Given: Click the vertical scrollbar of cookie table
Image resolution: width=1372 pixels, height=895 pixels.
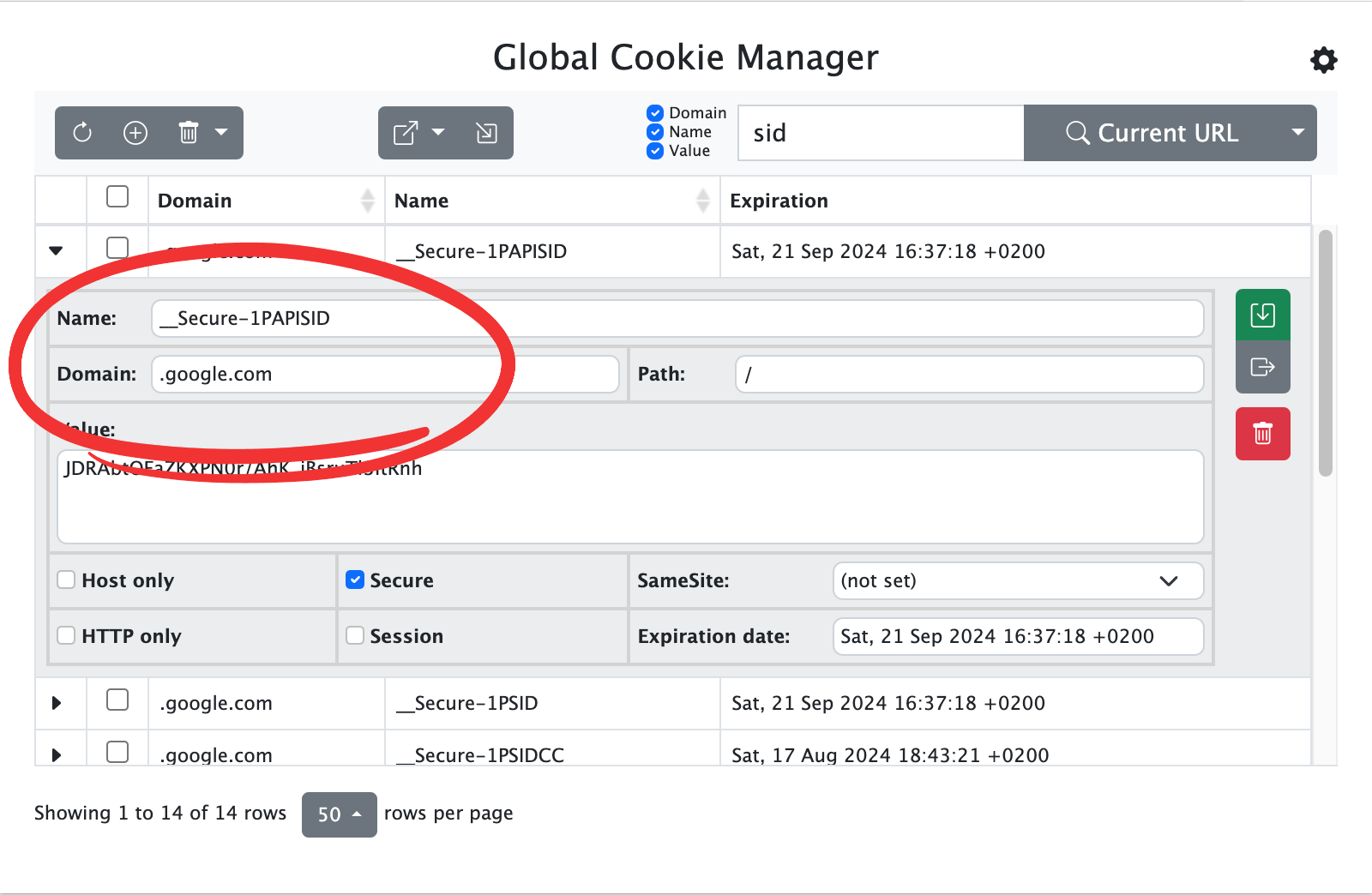Looking at the screenshot, I should [1326, 353].
